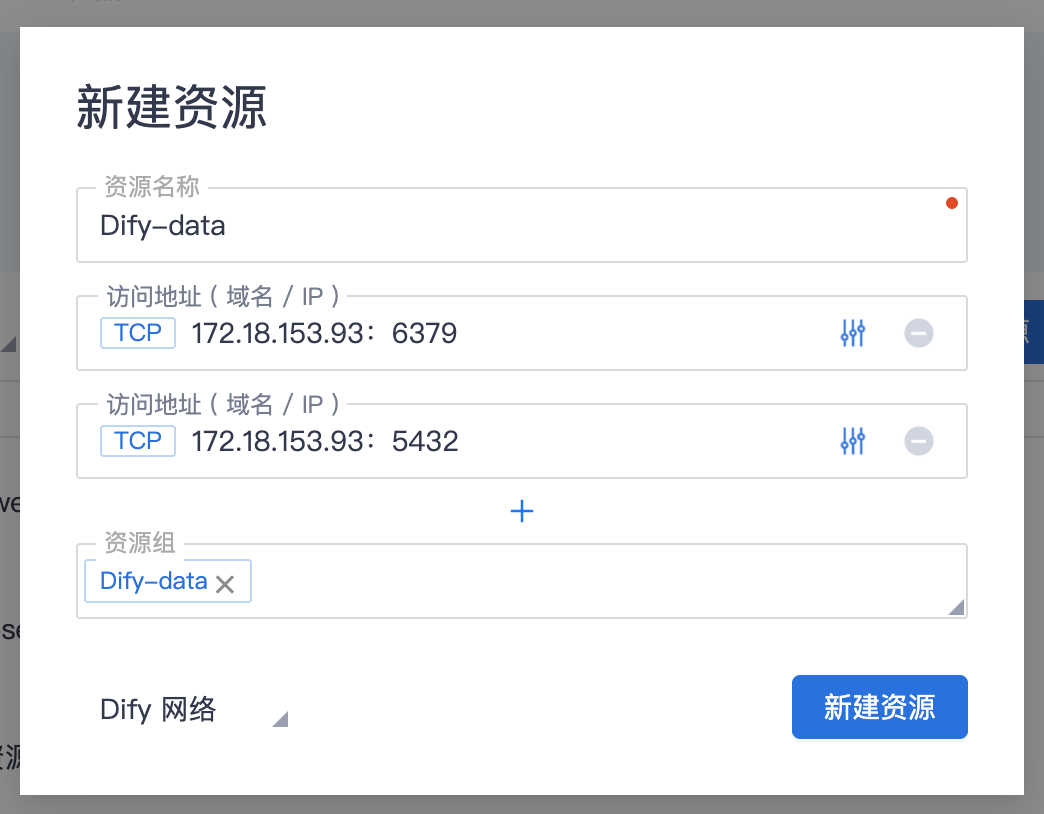The width and height of the screenshot is (1044, 814).
Task: Open advanced settings for the 6379 address
Action: (852, 333)
